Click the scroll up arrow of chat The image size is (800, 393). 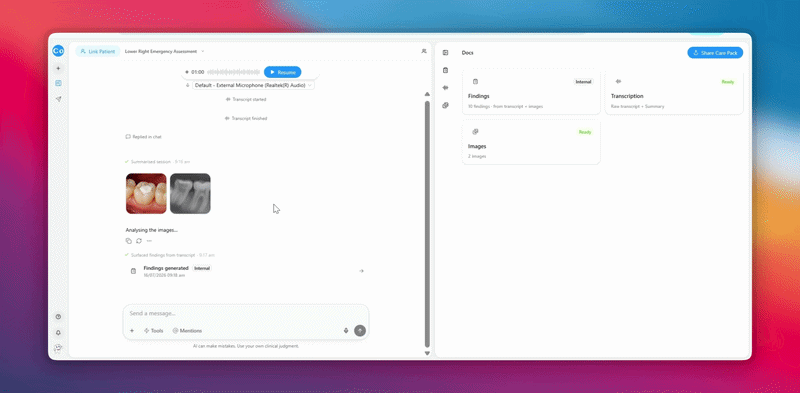pos(427,94)
